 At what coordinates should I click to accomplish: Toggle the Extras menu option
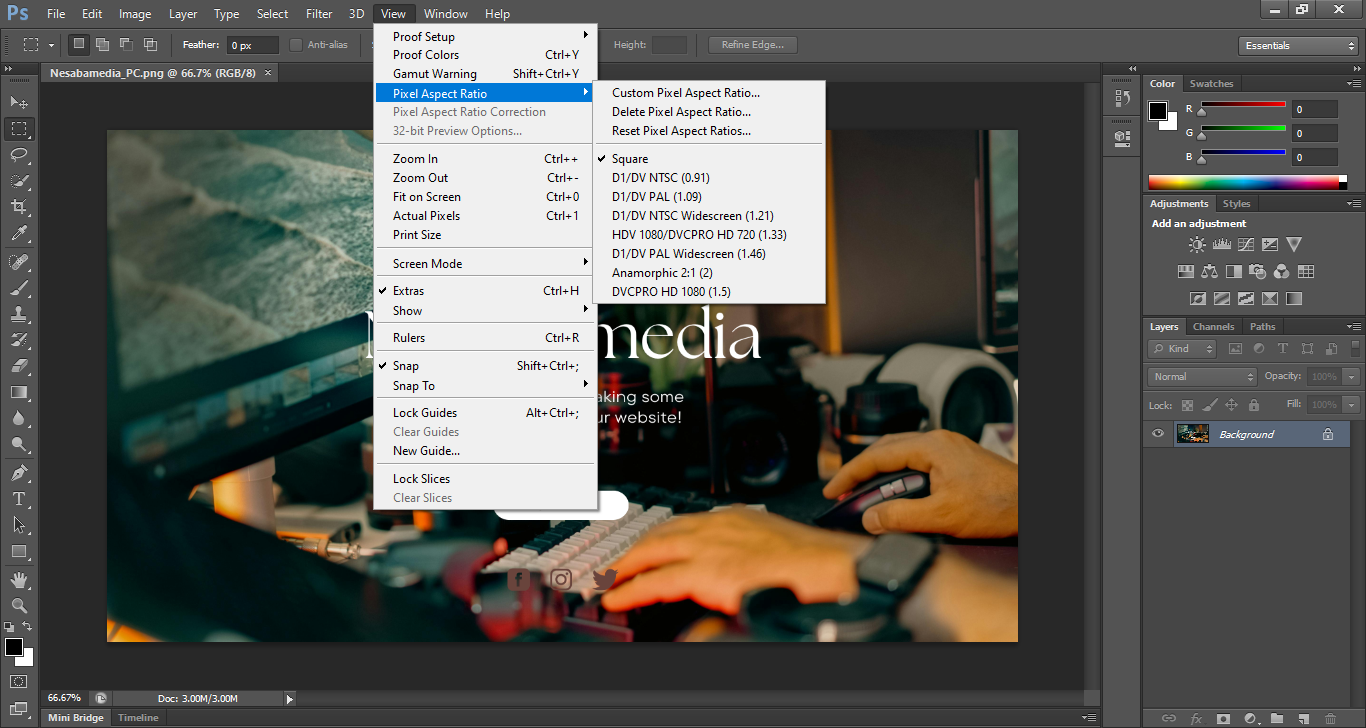point(408,291)
